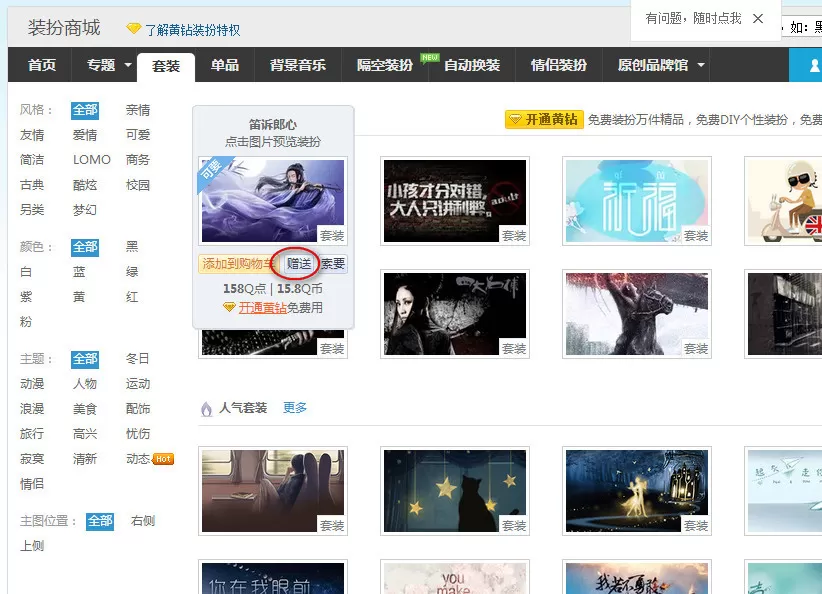Screen dimensions: 822x594
Task: Open the user profile icon in blue box
Action: pyautogui.click(x=814, y=66)
